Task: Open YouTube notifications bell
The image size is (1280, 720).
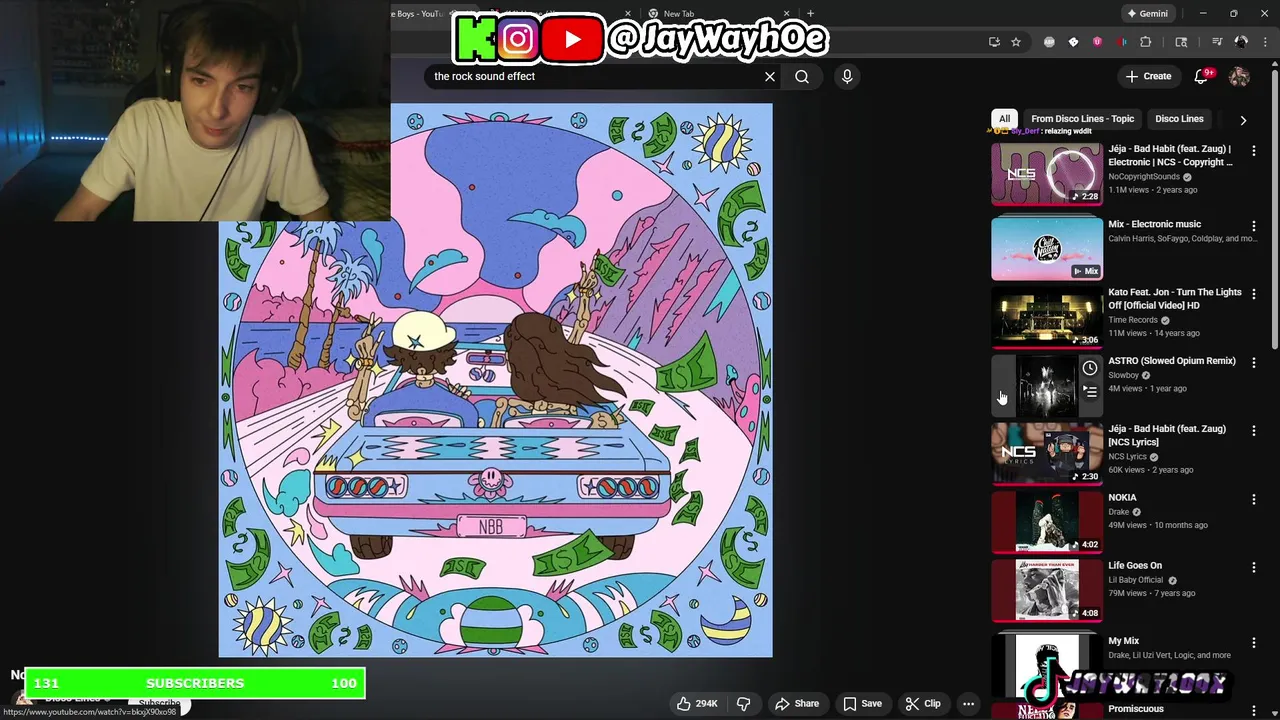Action: (x=1202, y=76)
